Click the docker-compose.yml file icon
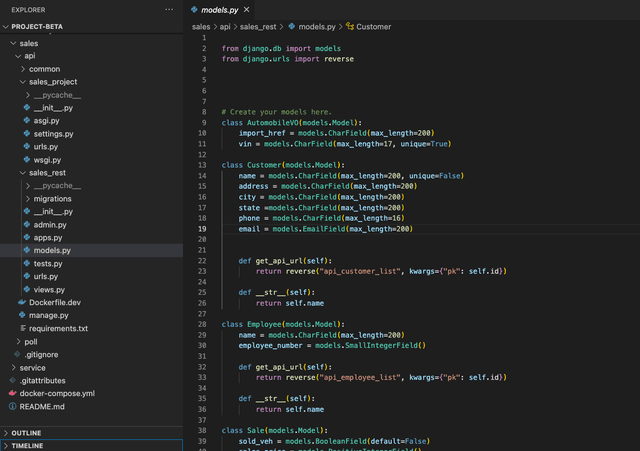Screen dimensions: 640x451 [x=12, y=393]
